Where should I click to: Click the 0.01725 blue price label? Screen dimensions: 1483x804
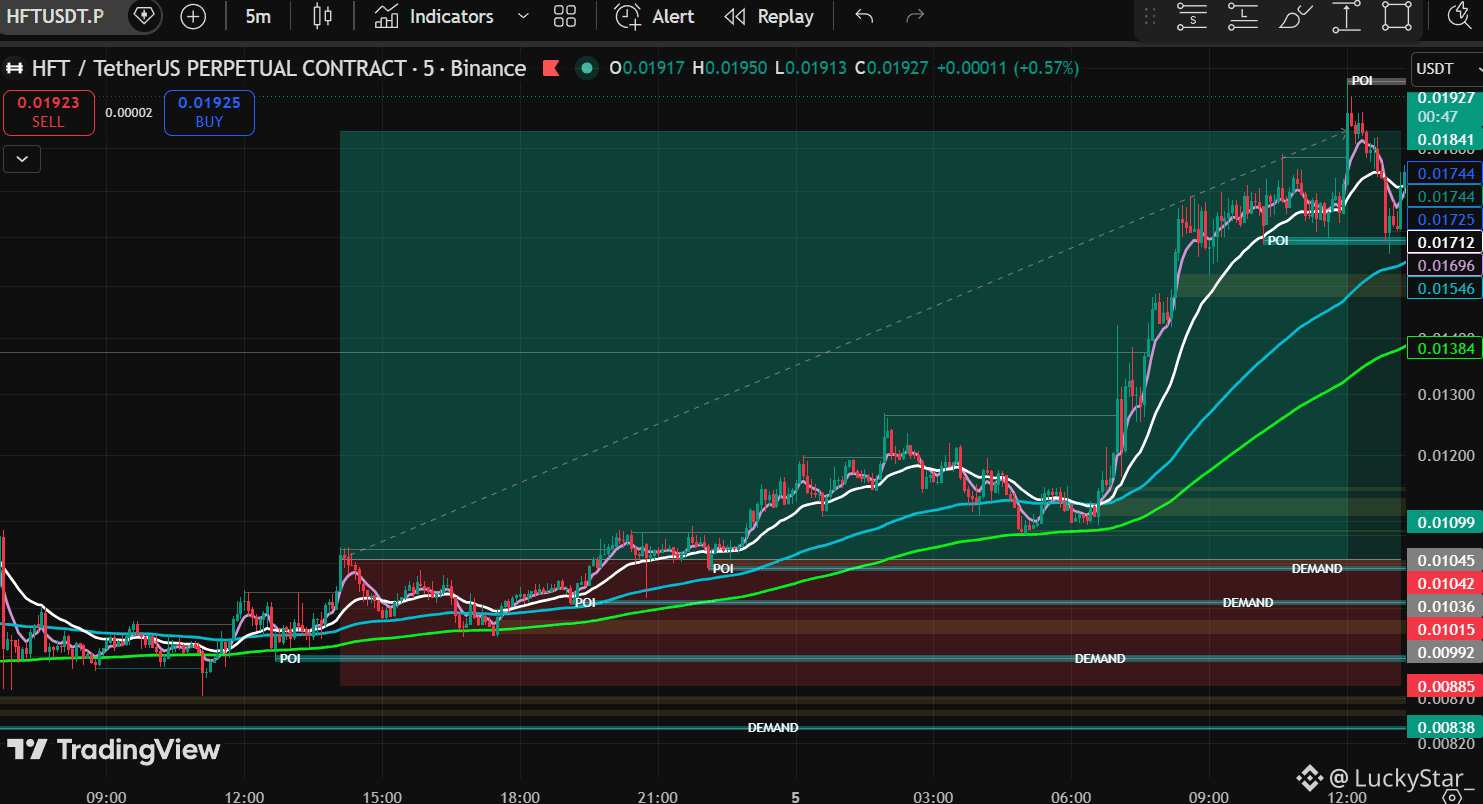tap(1445, 219)
